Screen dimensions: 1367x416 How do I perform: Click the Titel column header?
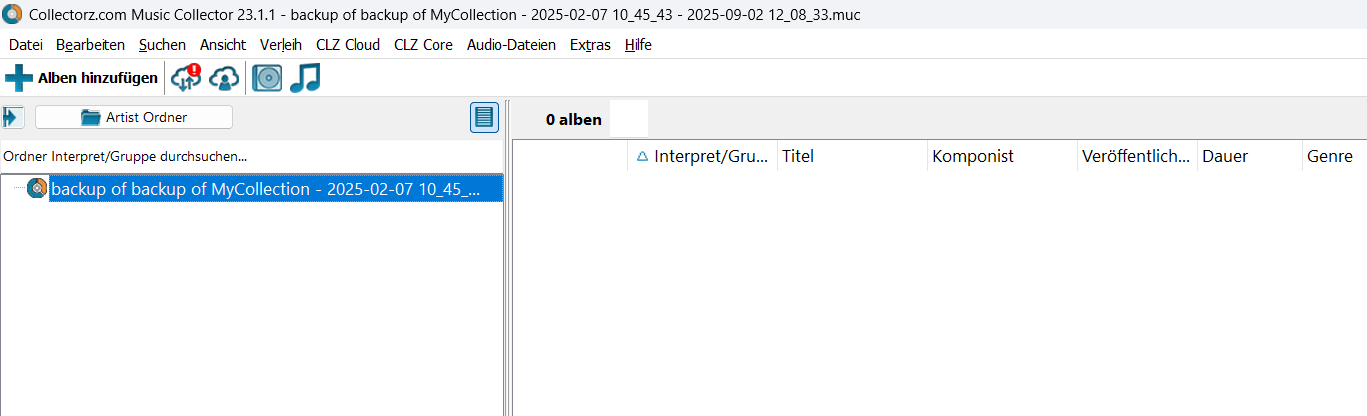pyautogui.click(x=850, y=156)
